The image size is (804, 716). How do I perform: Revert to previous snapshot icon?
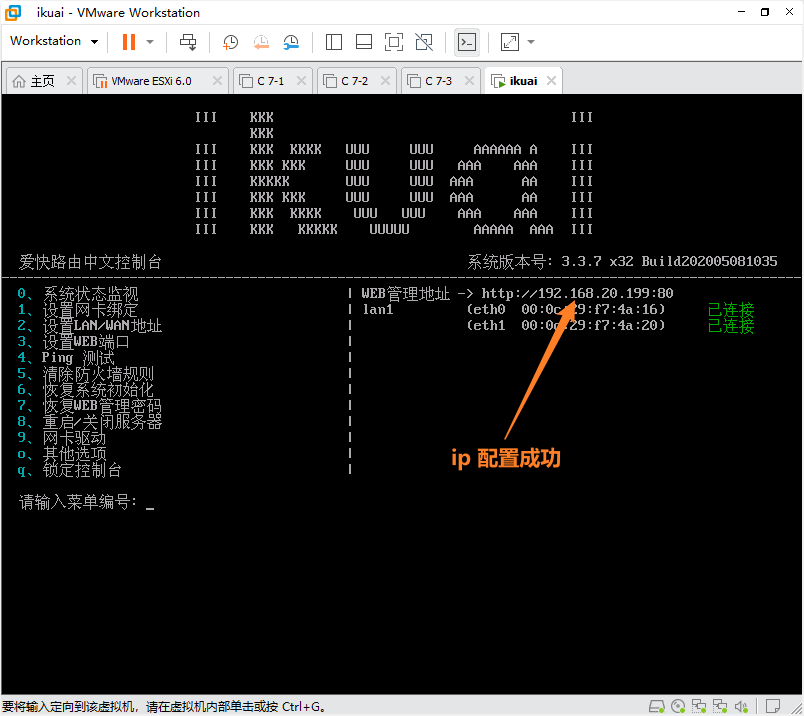click(260, 42)
